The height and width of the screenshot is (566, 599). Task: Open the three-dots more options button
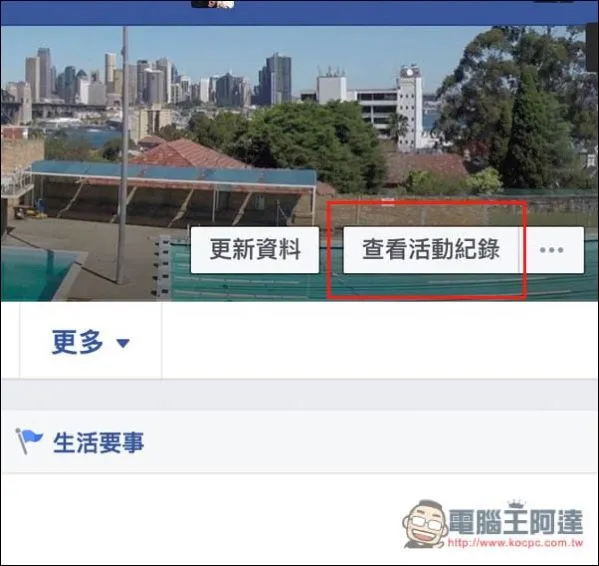click(551, 250)
